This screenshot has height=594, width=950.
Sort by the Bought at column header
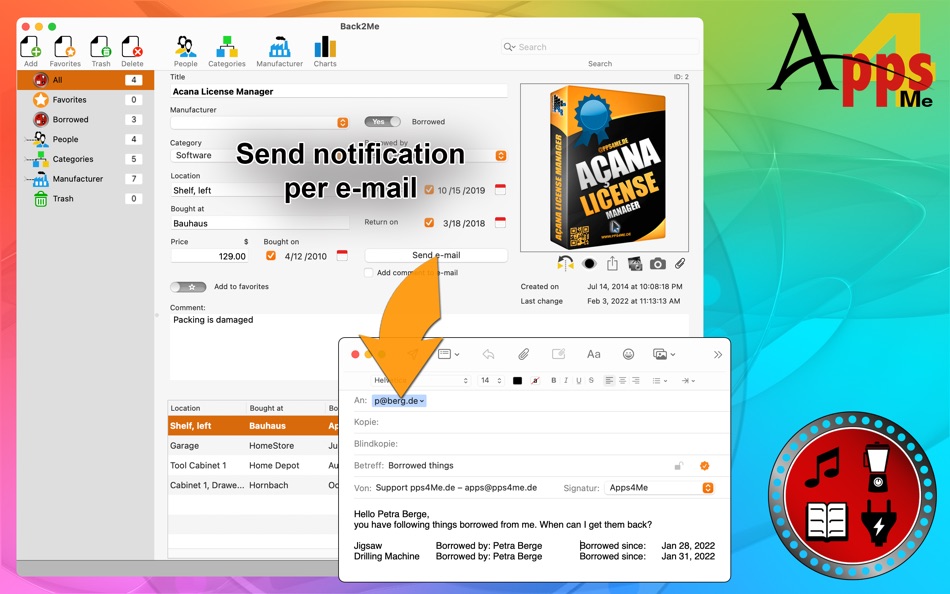(x=286, y=408)
